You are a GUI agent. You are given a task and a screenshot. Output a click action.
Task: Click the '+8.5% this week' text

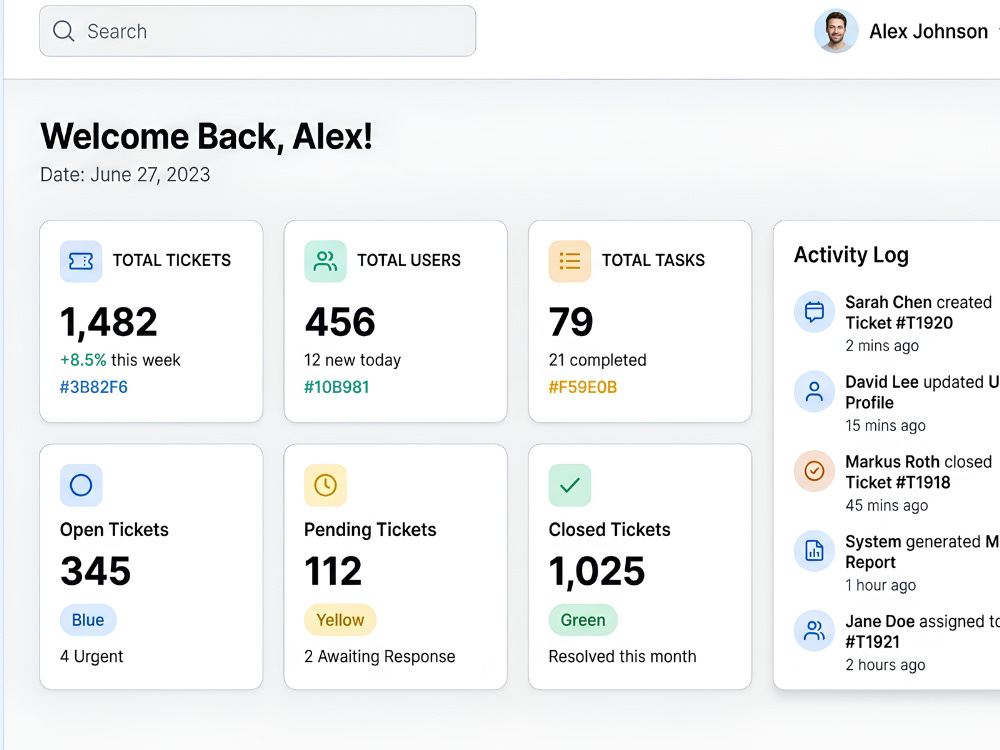[120, 360]
